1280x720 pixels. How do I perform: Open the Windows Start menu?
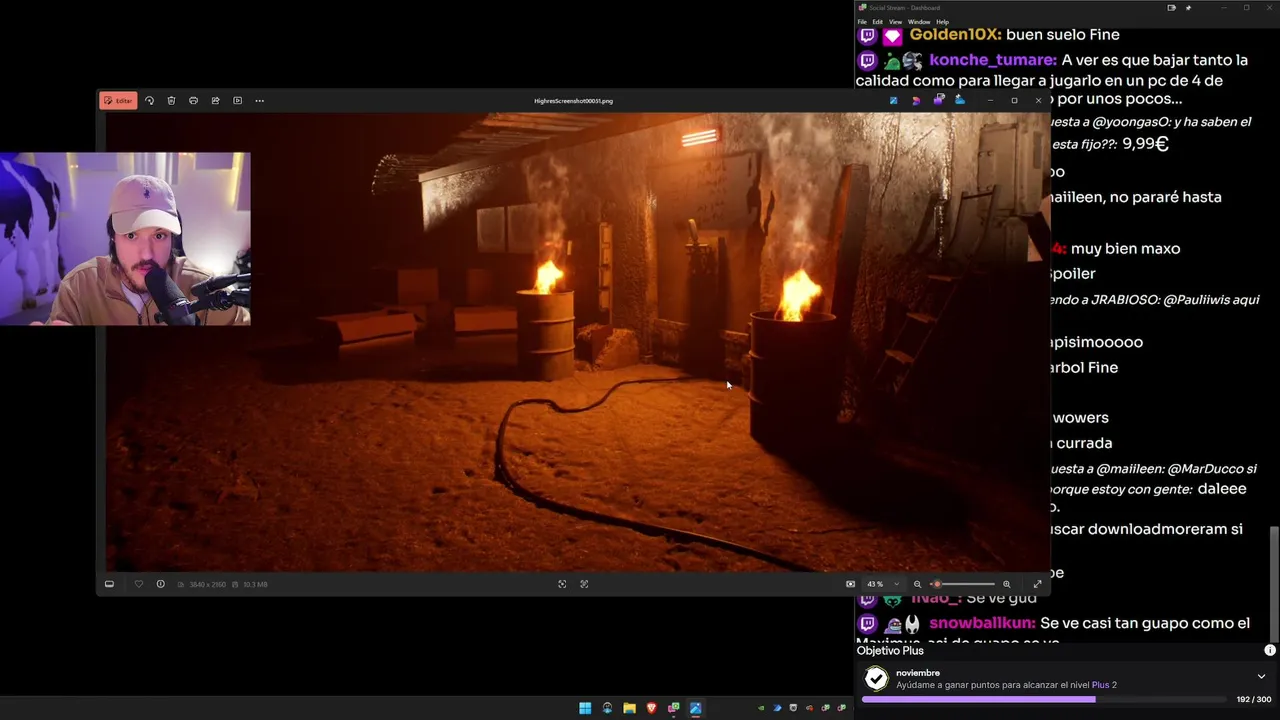coord(585,708)
